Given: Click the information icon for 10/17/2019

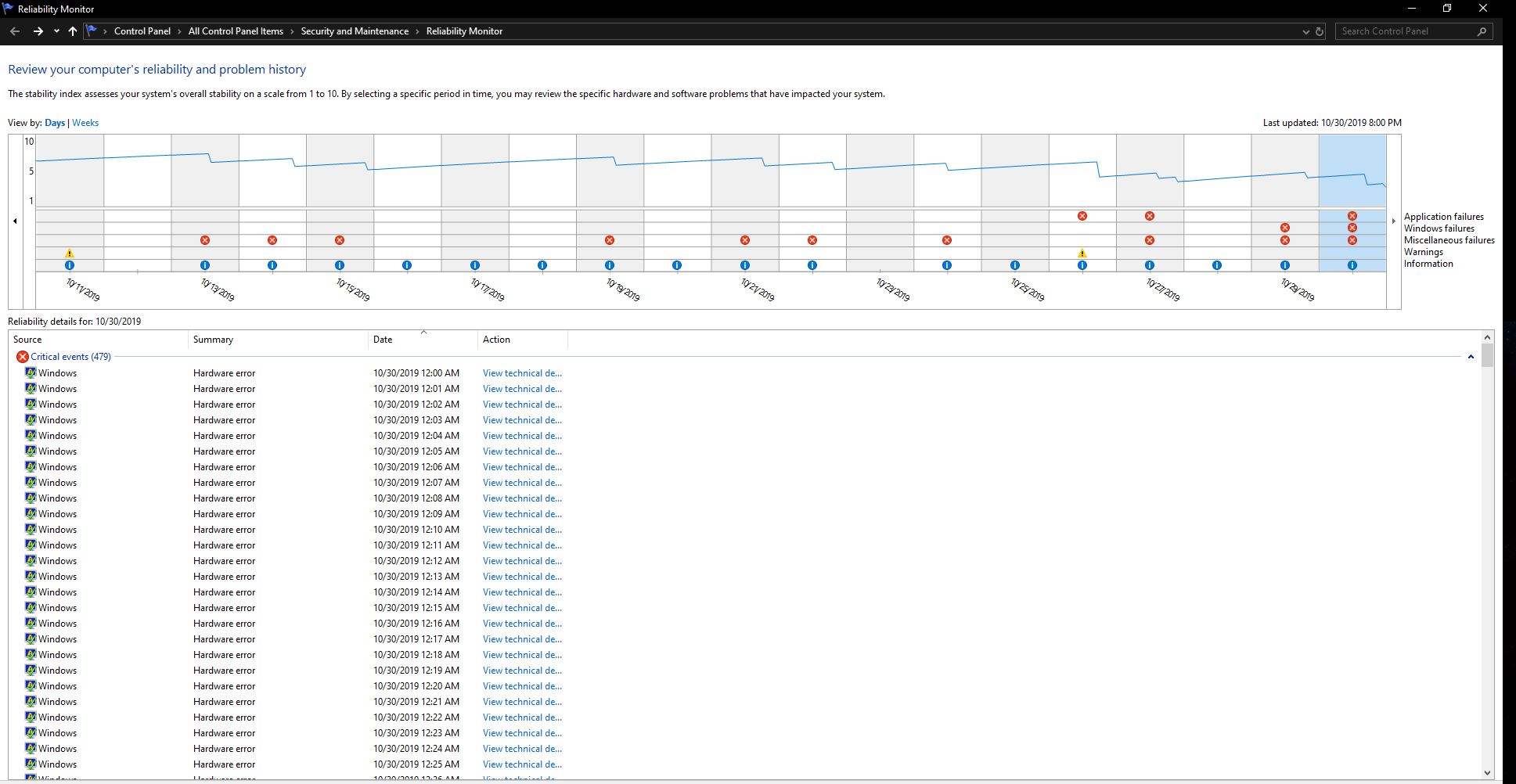Looking at the screenshot, I should click(x=475, y=265).
